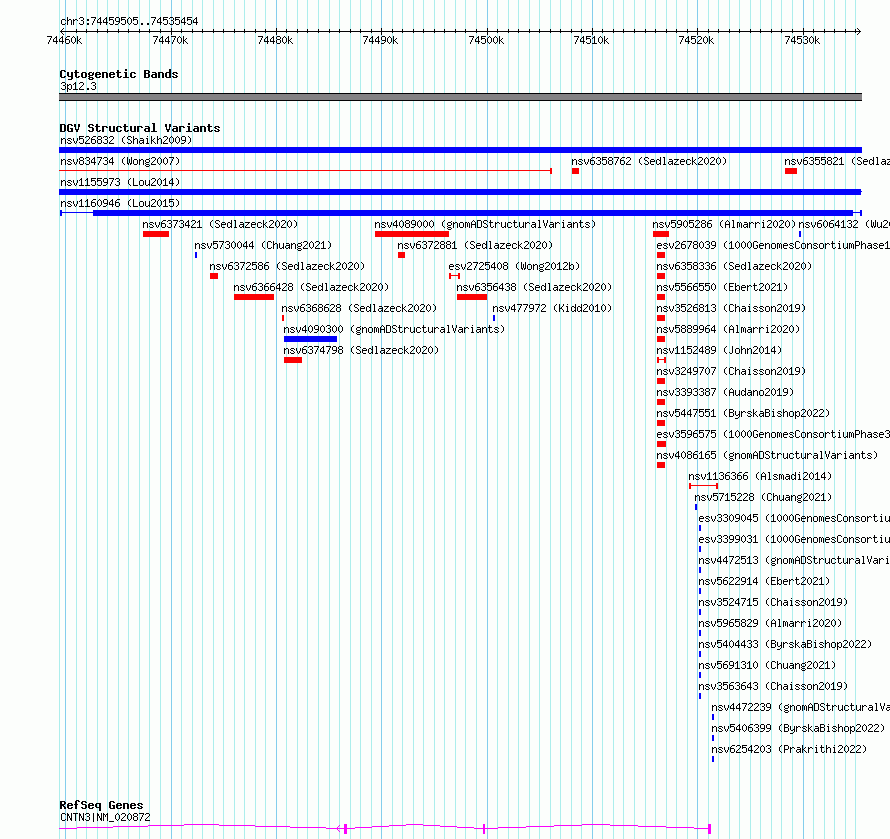890x839 pixels.
Task: Select the nsv4472513 variant label
Action: coord(794,560)
